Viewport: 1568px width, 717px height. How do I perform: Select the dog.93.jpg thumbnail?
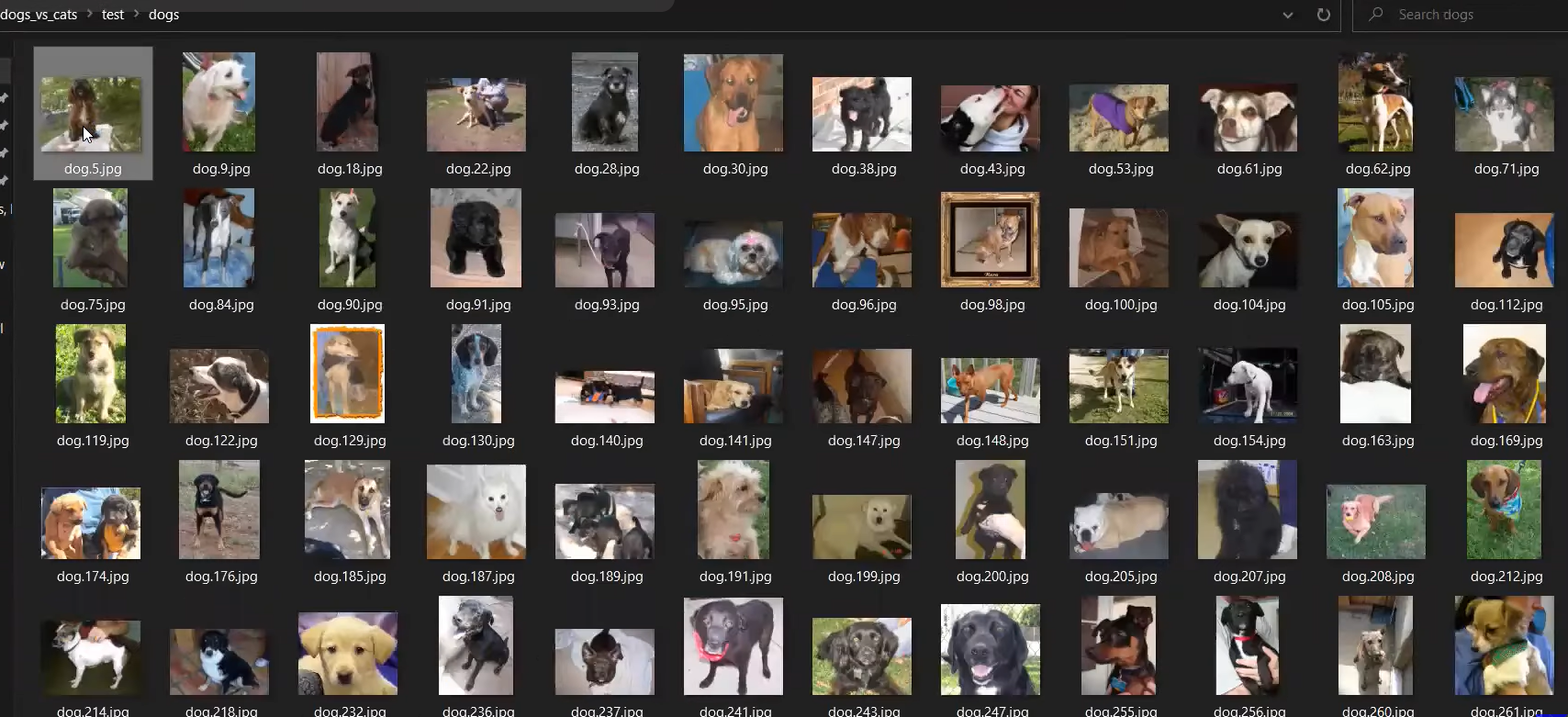point(605,251)
